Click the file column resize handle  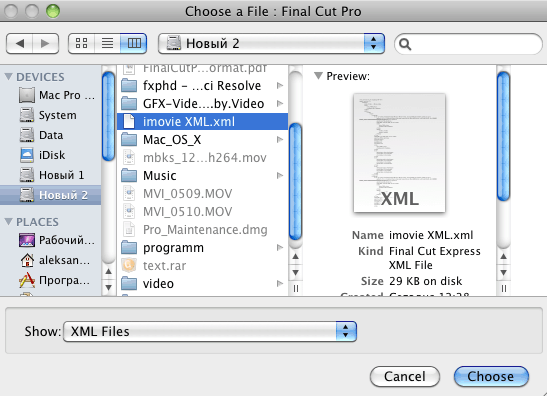pyautogui.click(x=295, y=289)
